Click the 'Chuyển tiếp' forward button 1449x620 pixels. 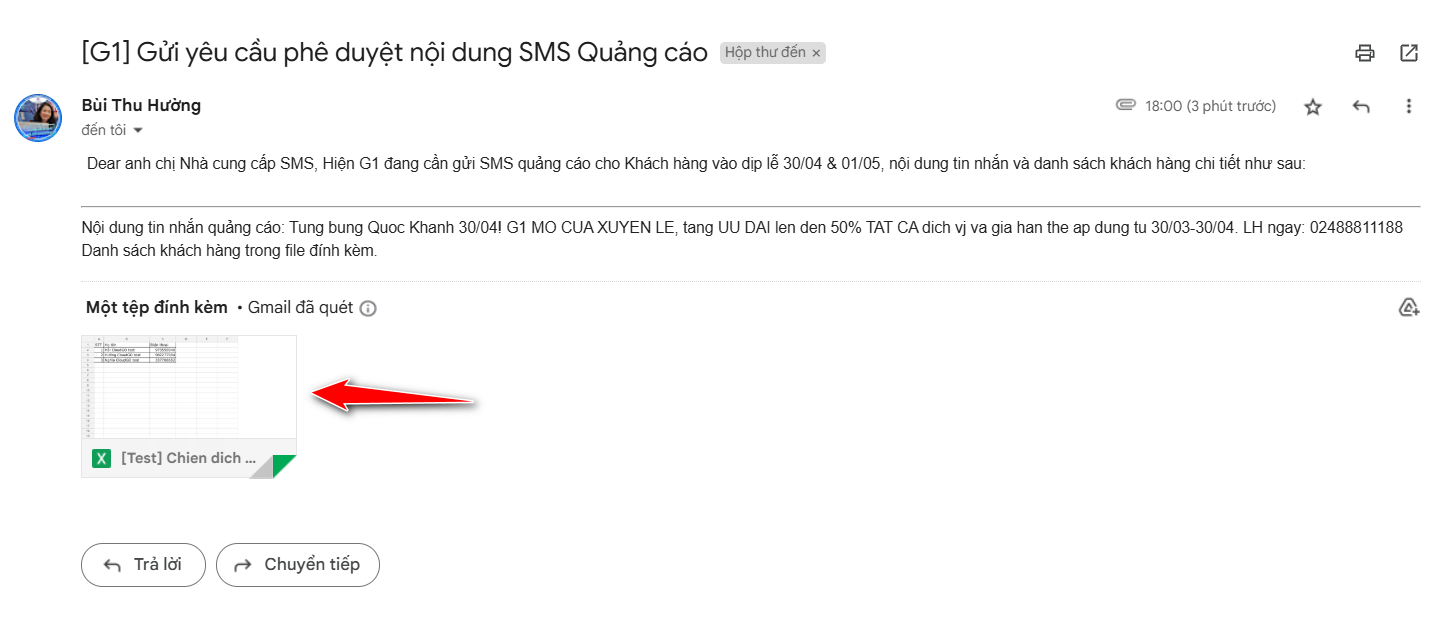point(298,565)
